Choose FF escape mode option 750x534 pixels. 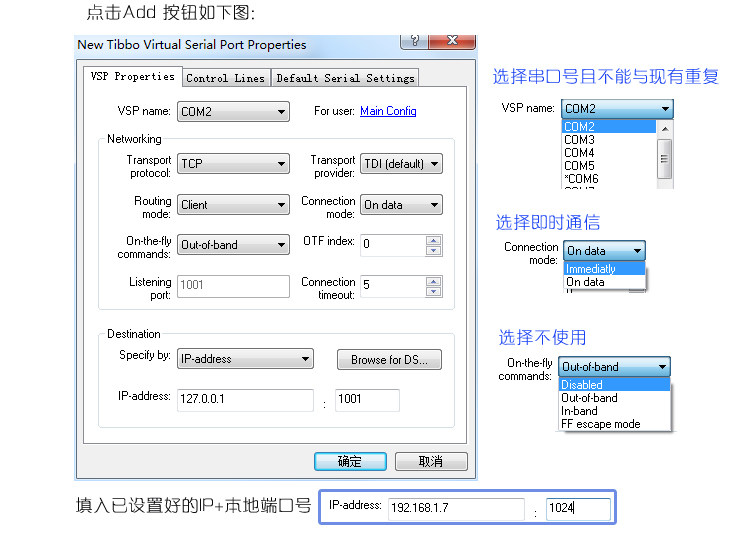tap(615, 423)
